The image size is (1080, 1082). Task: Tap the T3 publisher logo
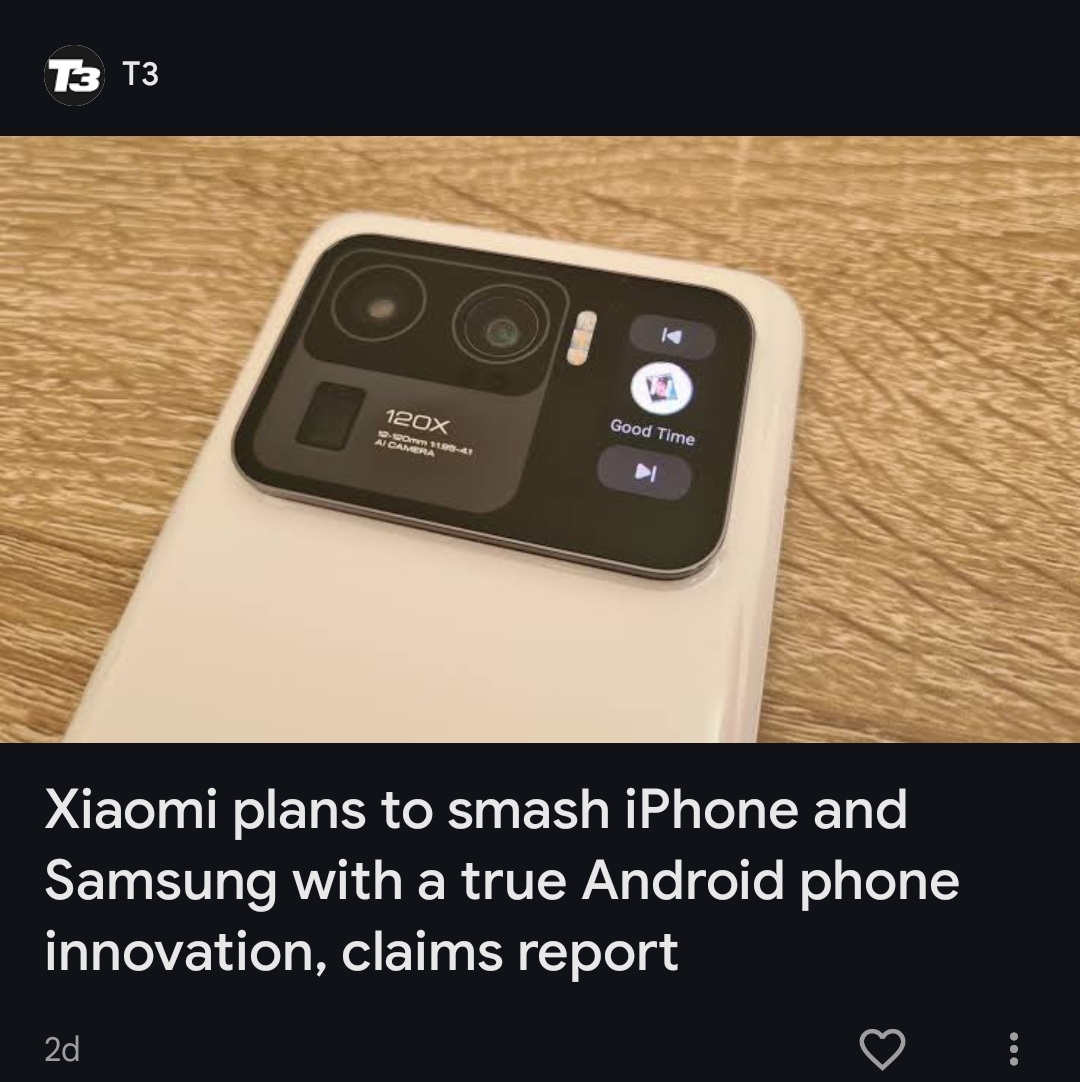[75, 75]
